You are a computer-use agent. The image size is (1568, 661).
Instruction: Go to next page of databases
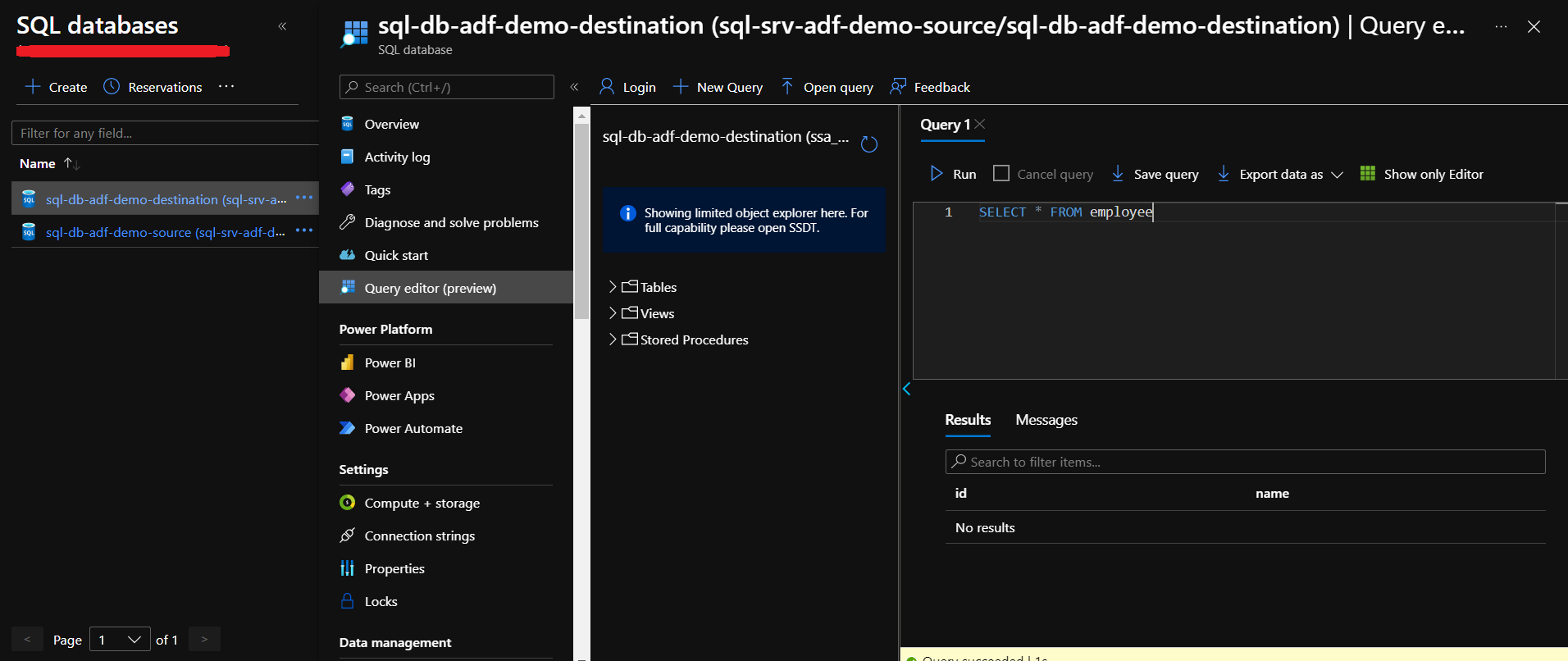(x=204, y=639)
